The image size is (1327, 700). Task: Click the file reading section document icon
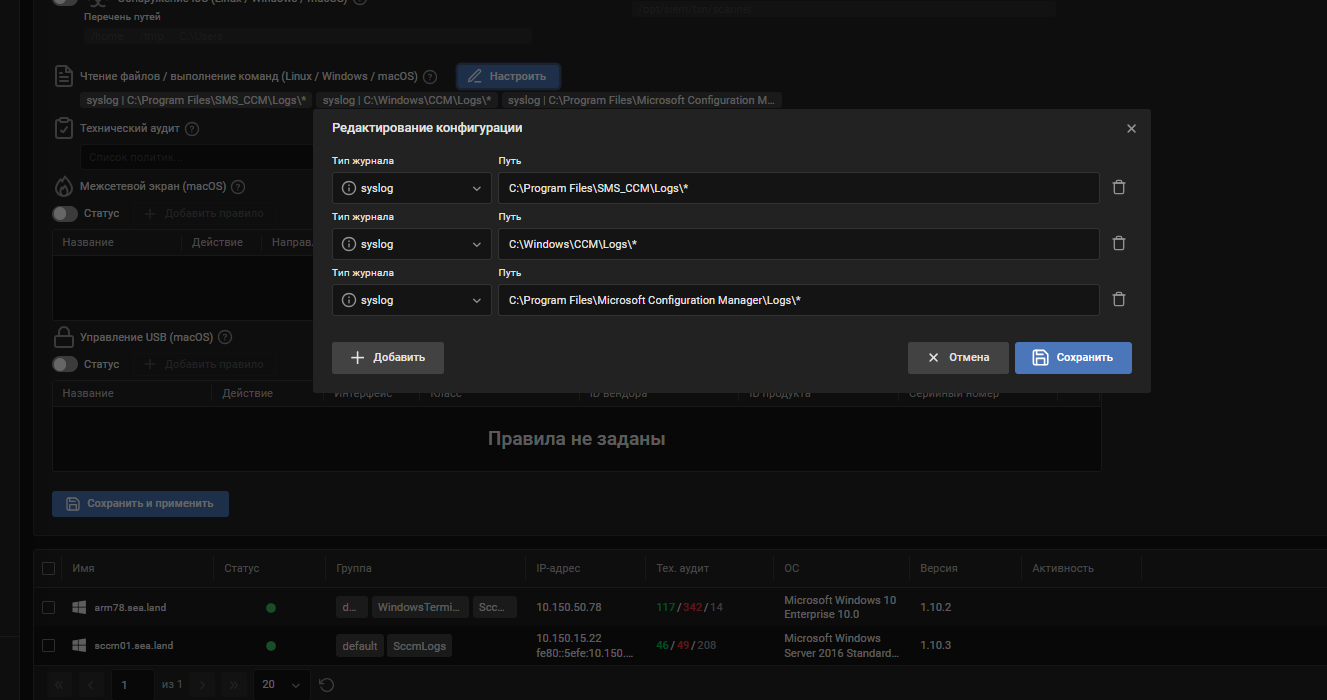63,76
